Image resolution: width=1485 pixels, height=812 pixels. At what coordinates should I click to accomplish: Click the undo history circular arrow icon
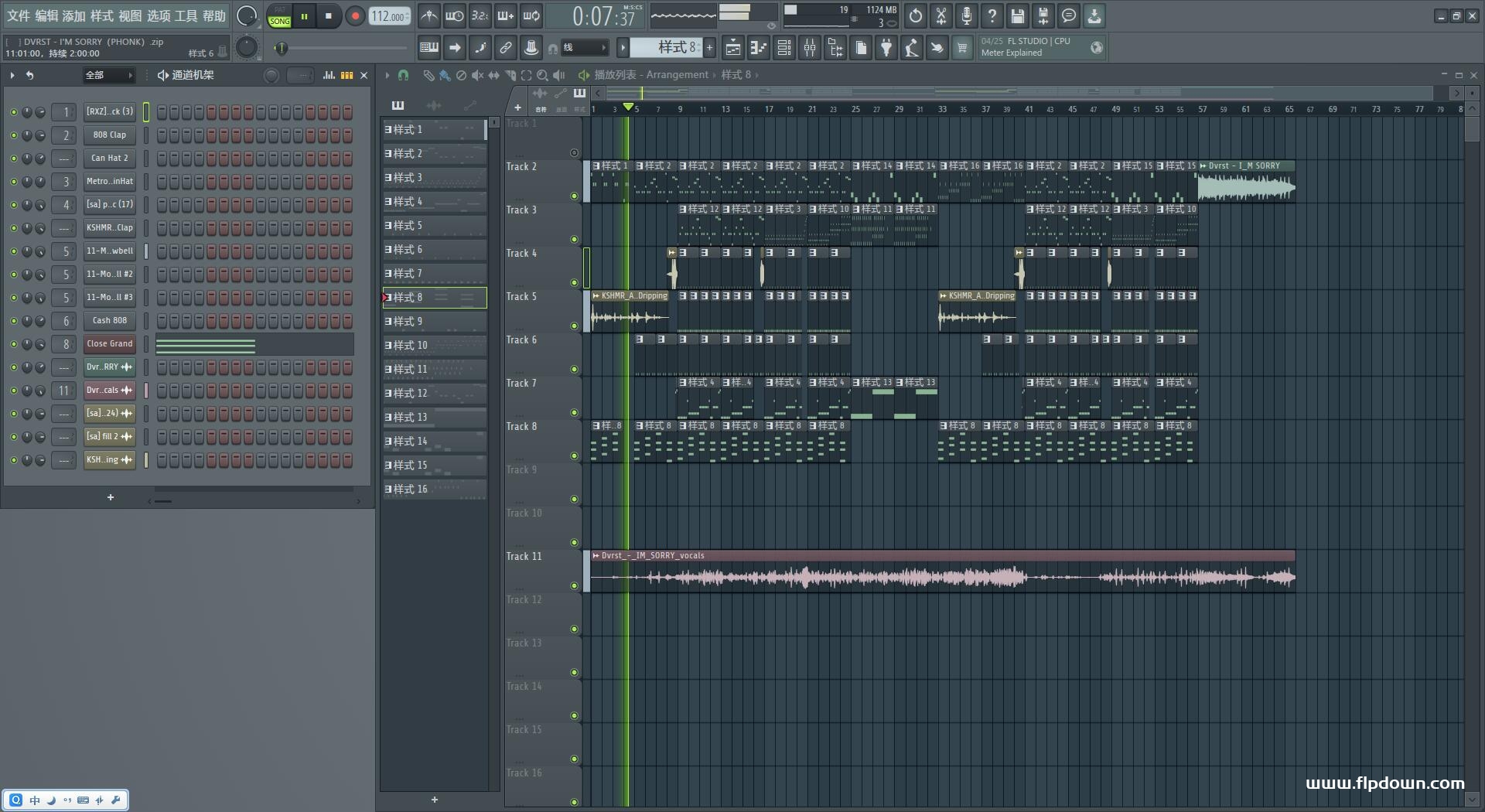(916, 15)
